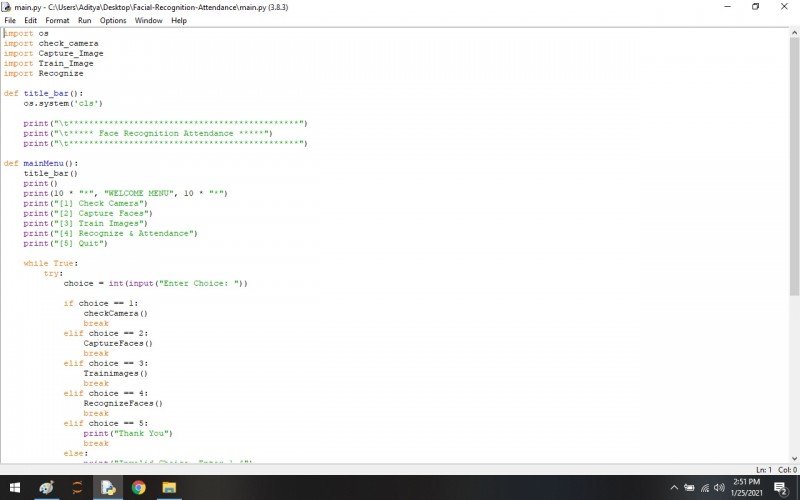Click the 'break' below checkCamera()
This screenshot has height=500, width=800.
pyautogui.click(x=96, y=323)
